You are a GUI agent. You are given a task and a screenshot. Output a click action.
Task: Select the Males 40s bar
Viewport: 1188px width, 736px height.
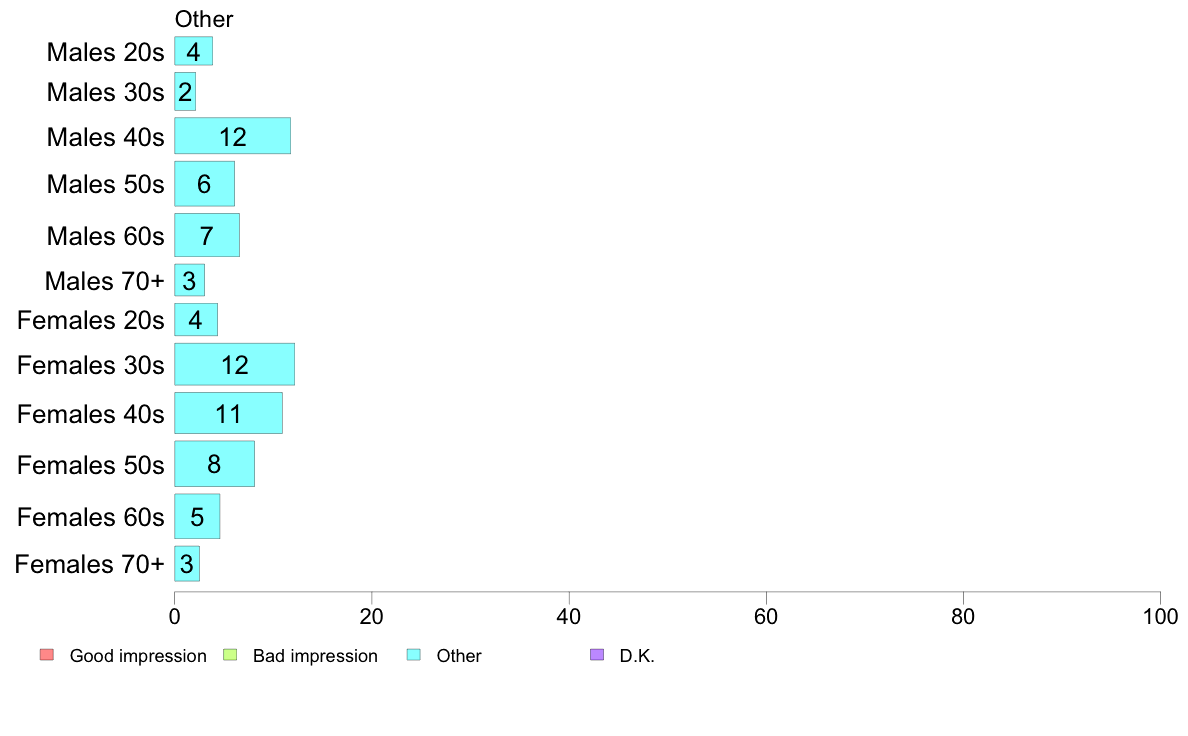(x=232, y=136)
